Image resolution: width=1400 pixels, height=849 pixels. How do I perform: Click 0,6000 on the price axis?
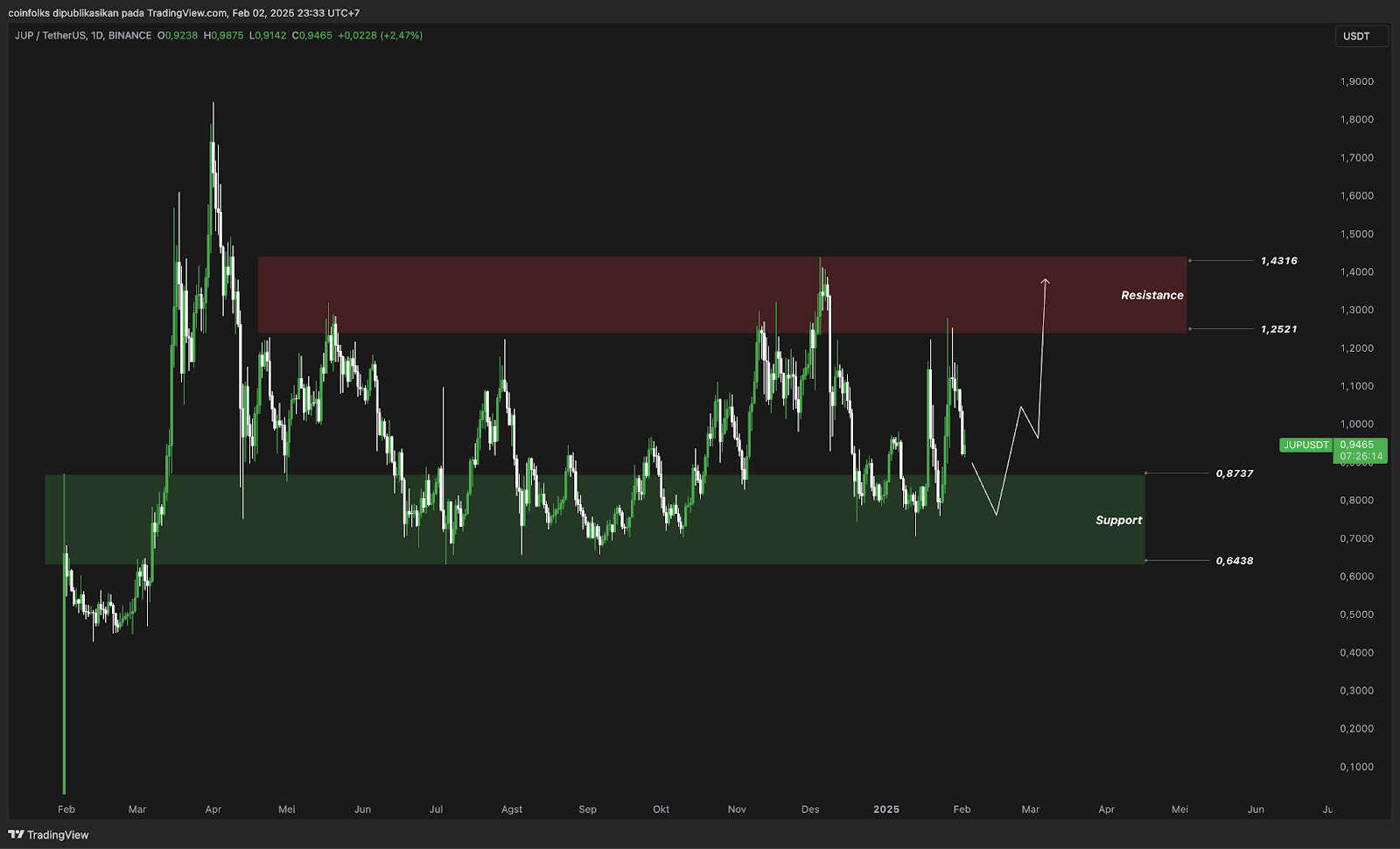click(x=1357, y=577)
